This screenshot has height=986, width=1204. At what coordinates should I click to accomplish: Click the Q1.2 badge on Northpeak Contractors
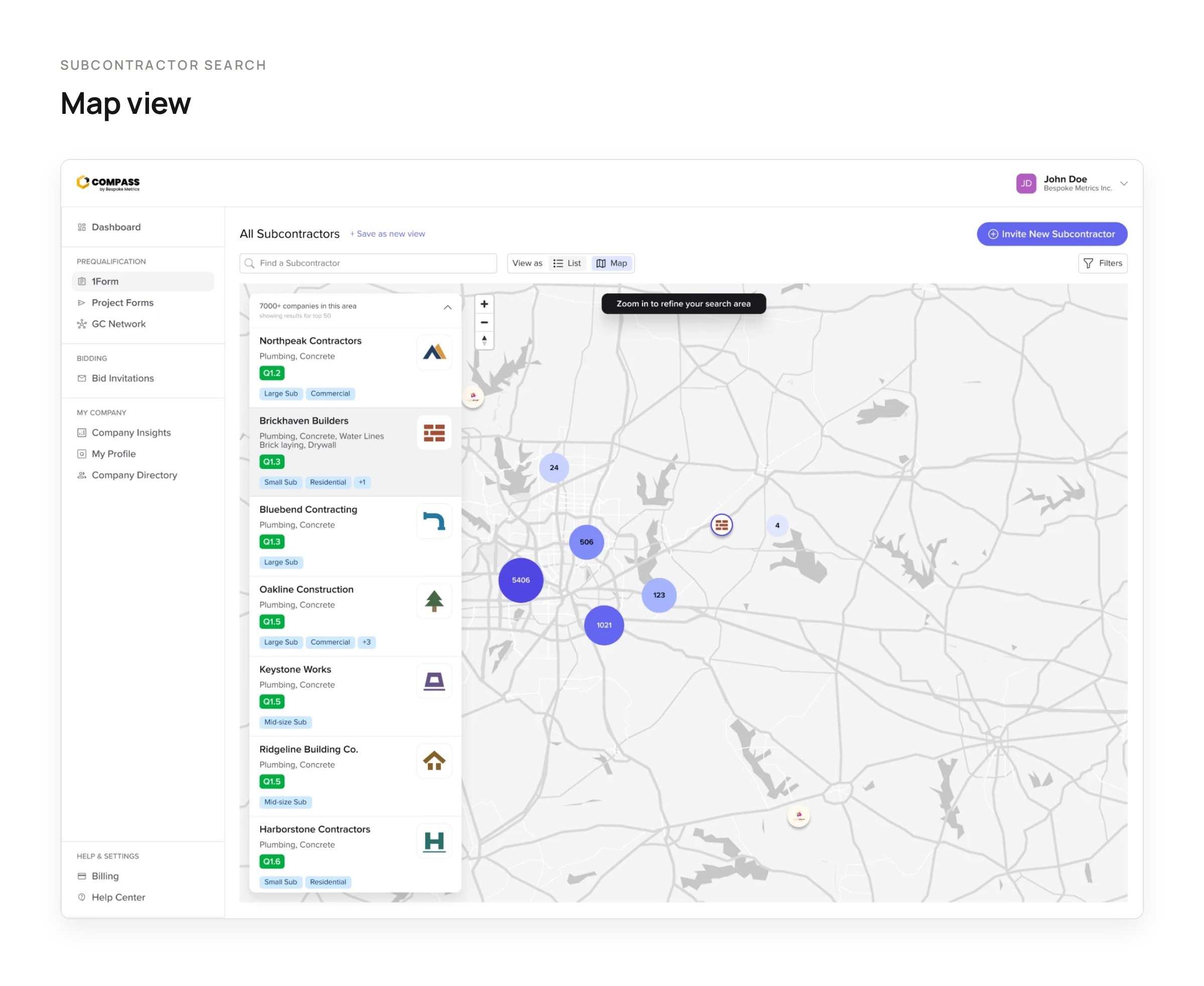(x=271, y=373)
